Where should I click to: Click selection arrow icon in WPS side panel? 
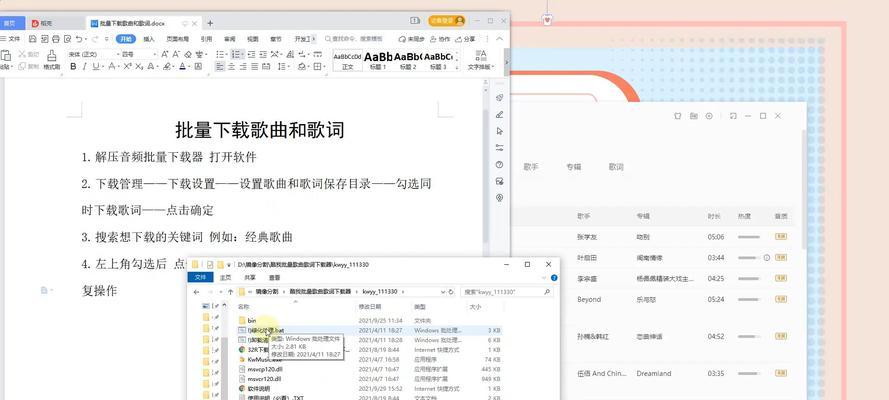[x=499, y=131]
